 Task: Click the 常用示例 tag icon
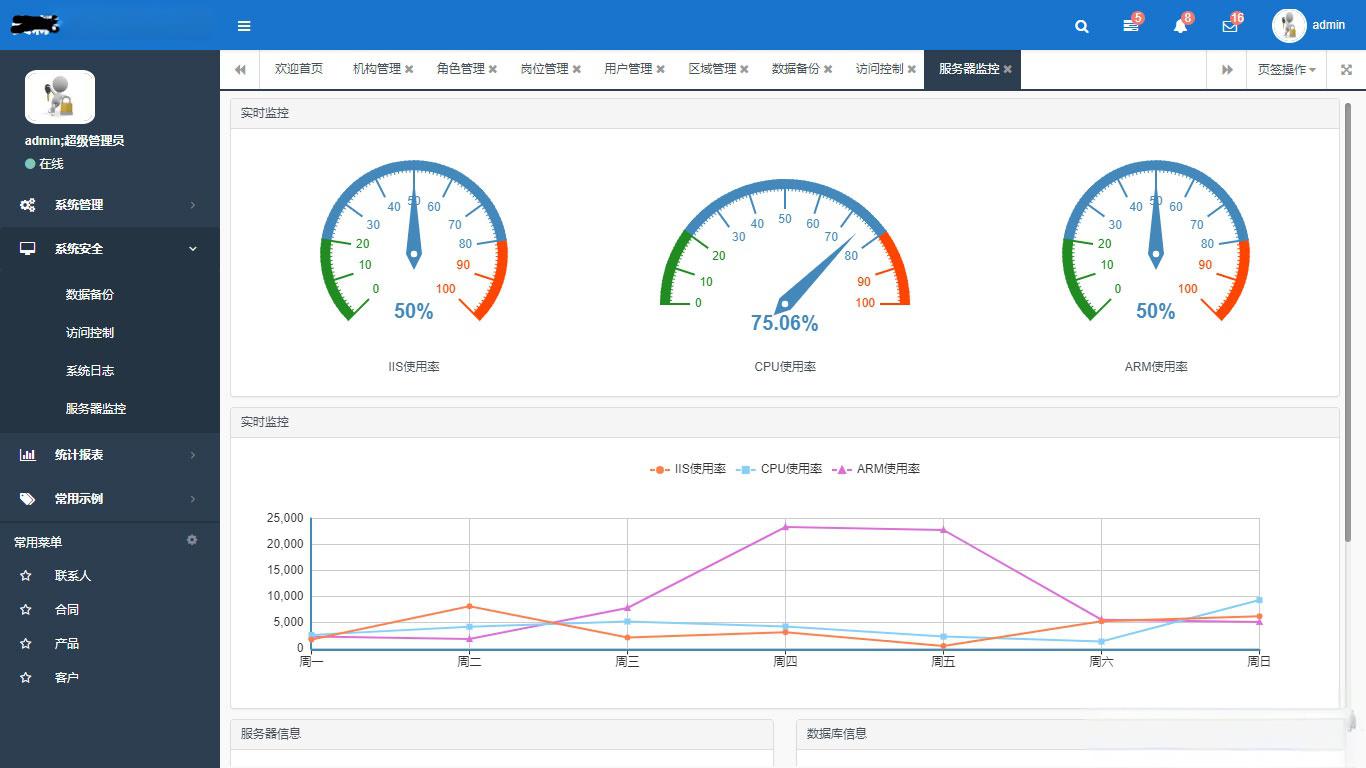28,499
